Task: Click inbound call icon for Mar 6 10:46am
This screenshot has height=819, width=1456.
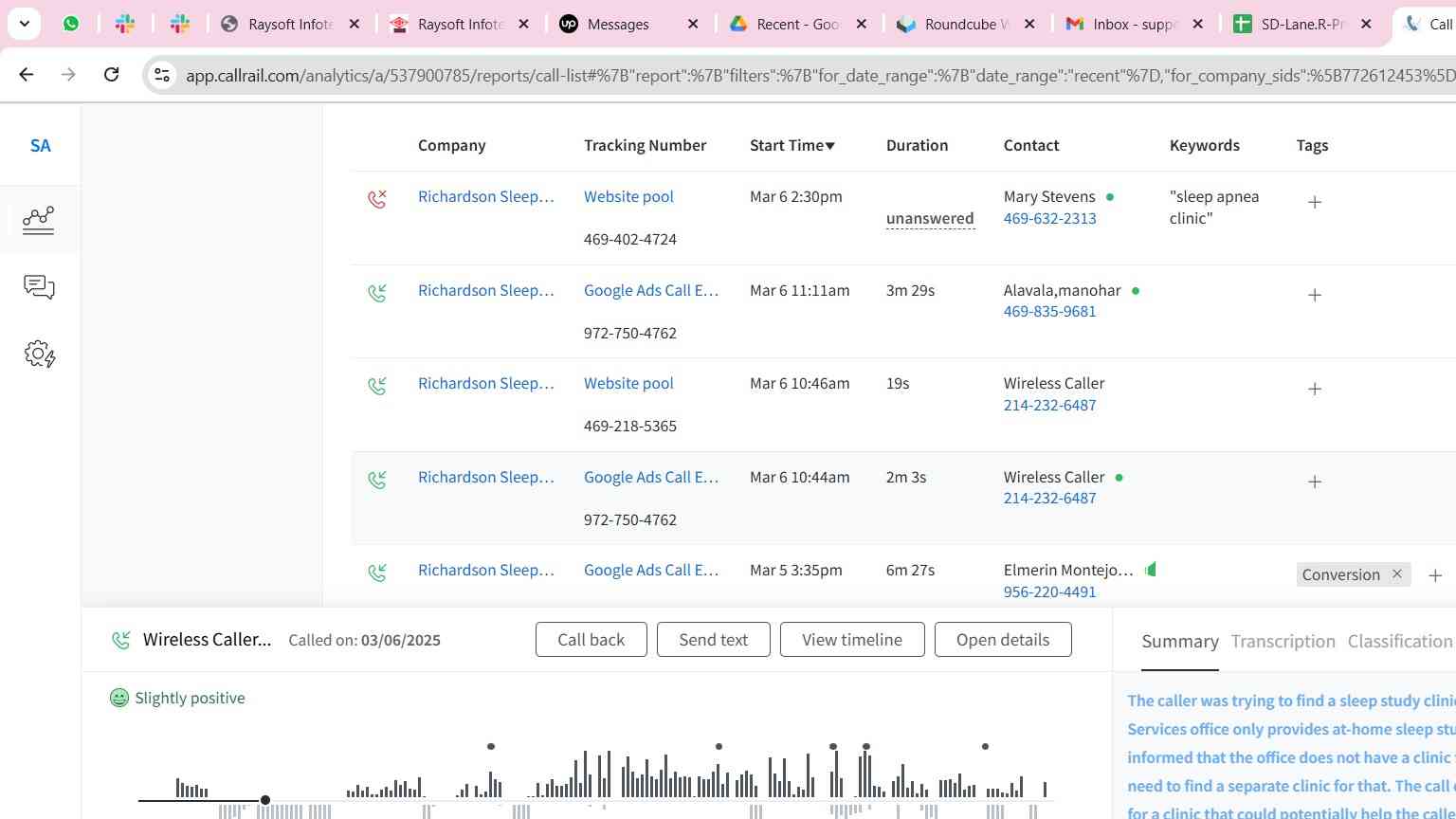Action: (377, 386)
